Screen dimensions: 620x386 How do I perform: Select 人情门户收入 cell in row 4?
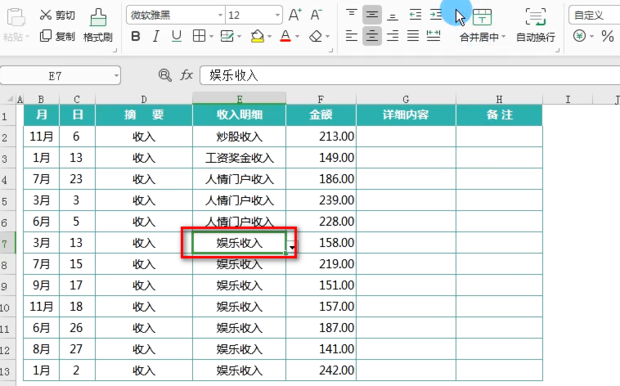[x=239, y=179]
